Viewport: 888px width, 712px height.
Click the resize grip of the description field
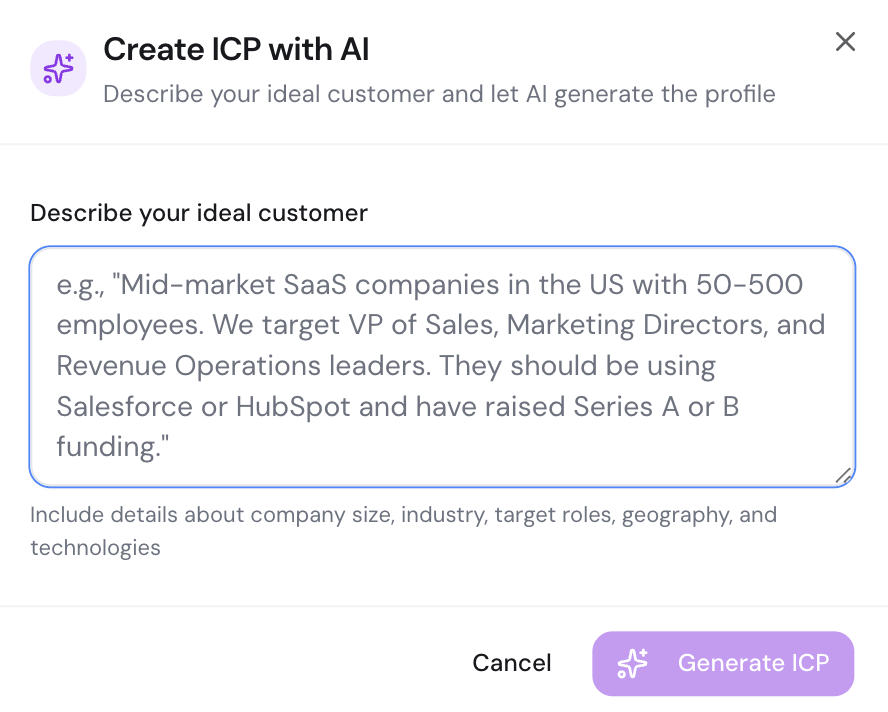[x=845, y=476]
